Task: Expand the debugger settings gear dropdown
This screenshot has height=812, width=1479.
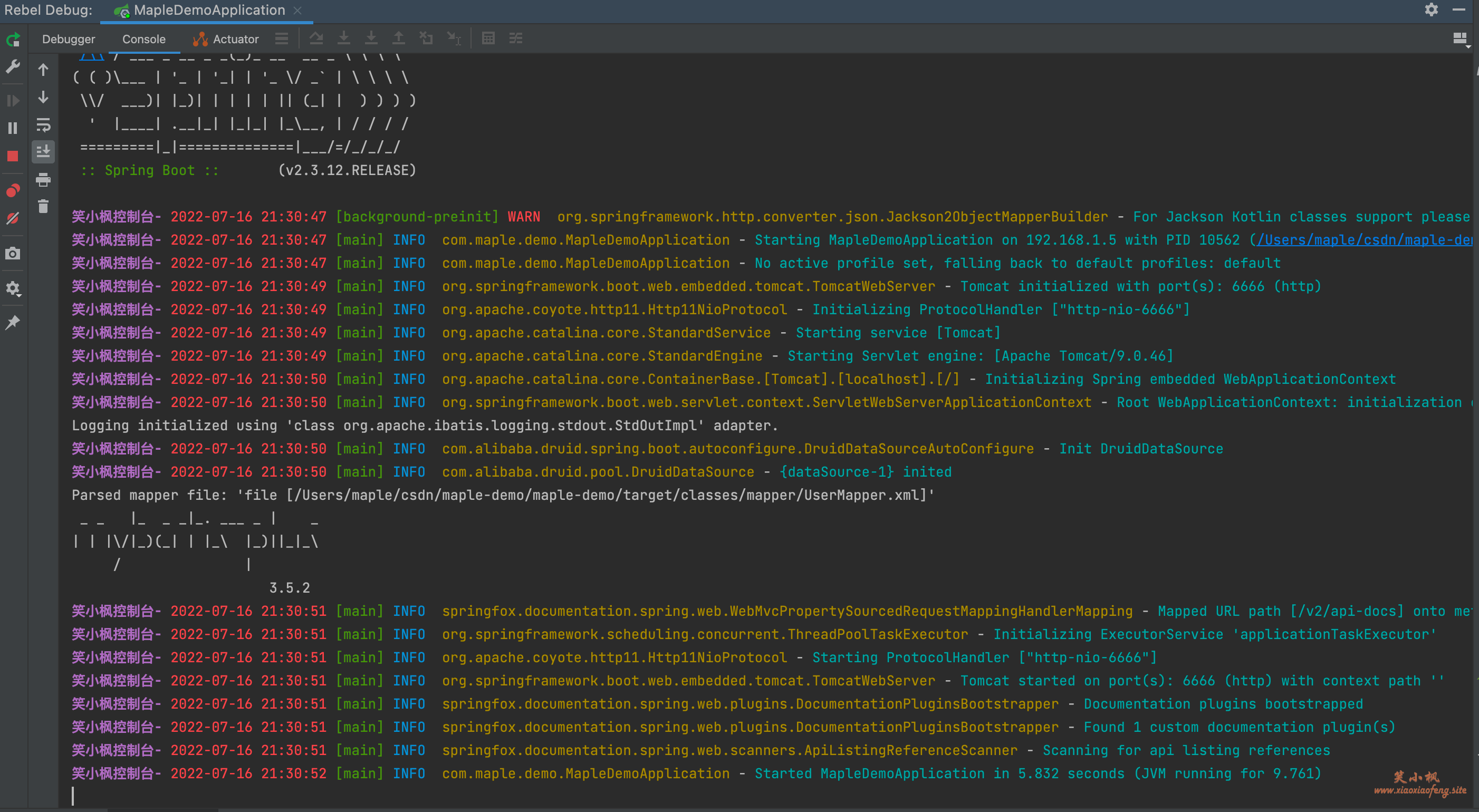Action: pyautogui.click(x=13, y=288)
